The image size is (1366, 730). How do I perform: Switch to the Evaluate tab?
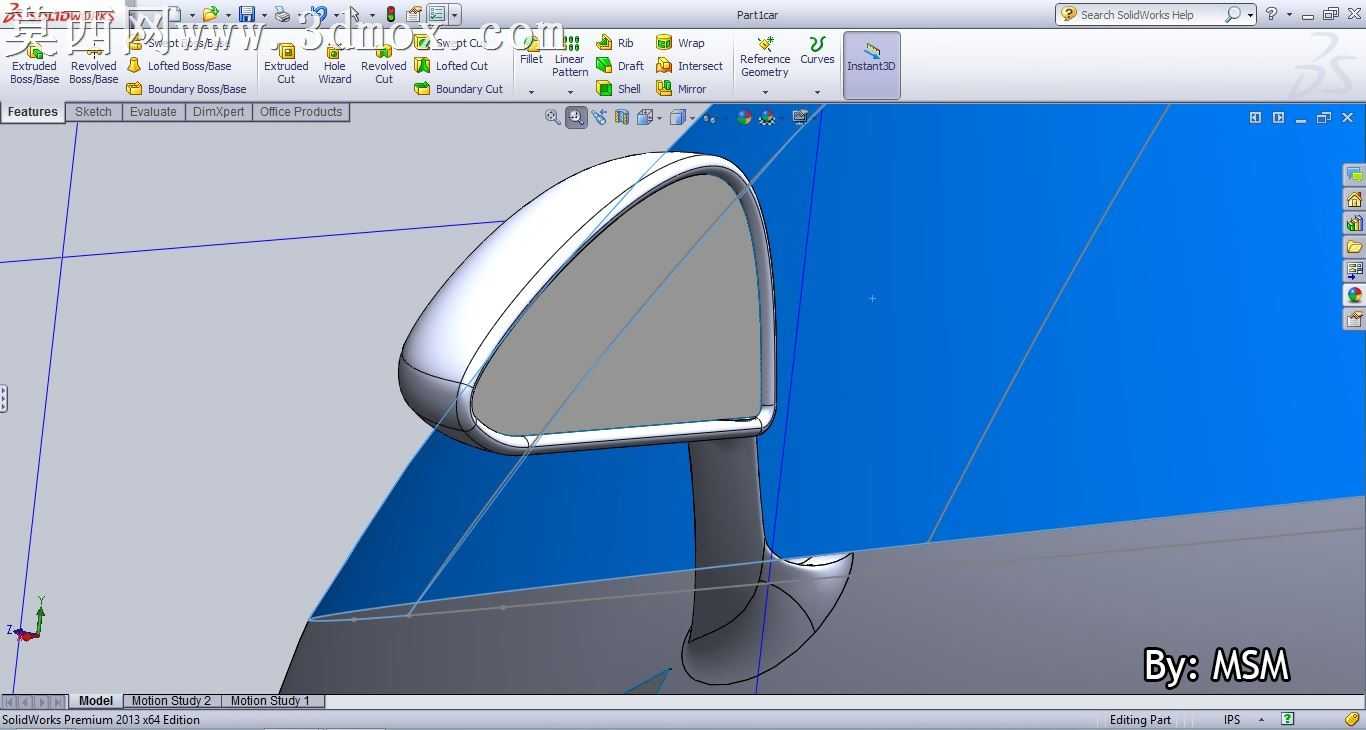point(153,112)
